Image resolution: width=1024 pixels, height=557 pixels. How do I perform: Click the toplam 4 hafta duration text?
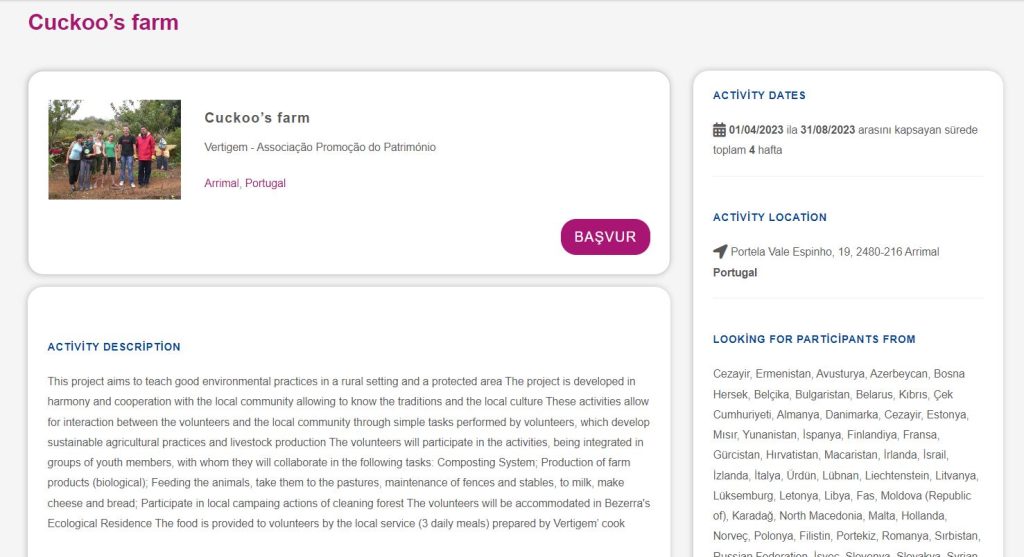point(747,150)
